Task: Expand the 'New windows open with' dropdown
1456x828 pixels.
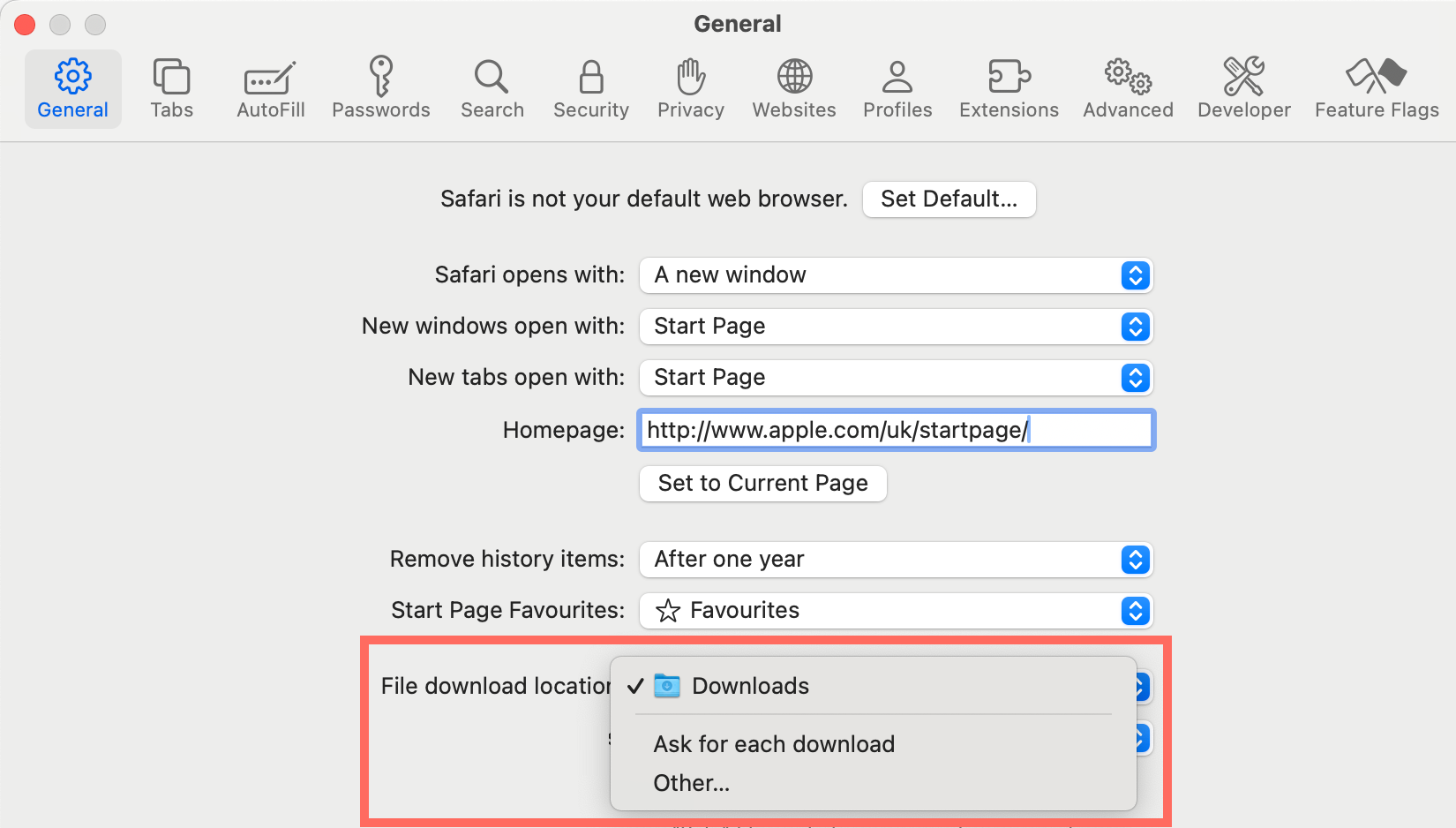Action: pyautogui.click(x=896, y=327)
